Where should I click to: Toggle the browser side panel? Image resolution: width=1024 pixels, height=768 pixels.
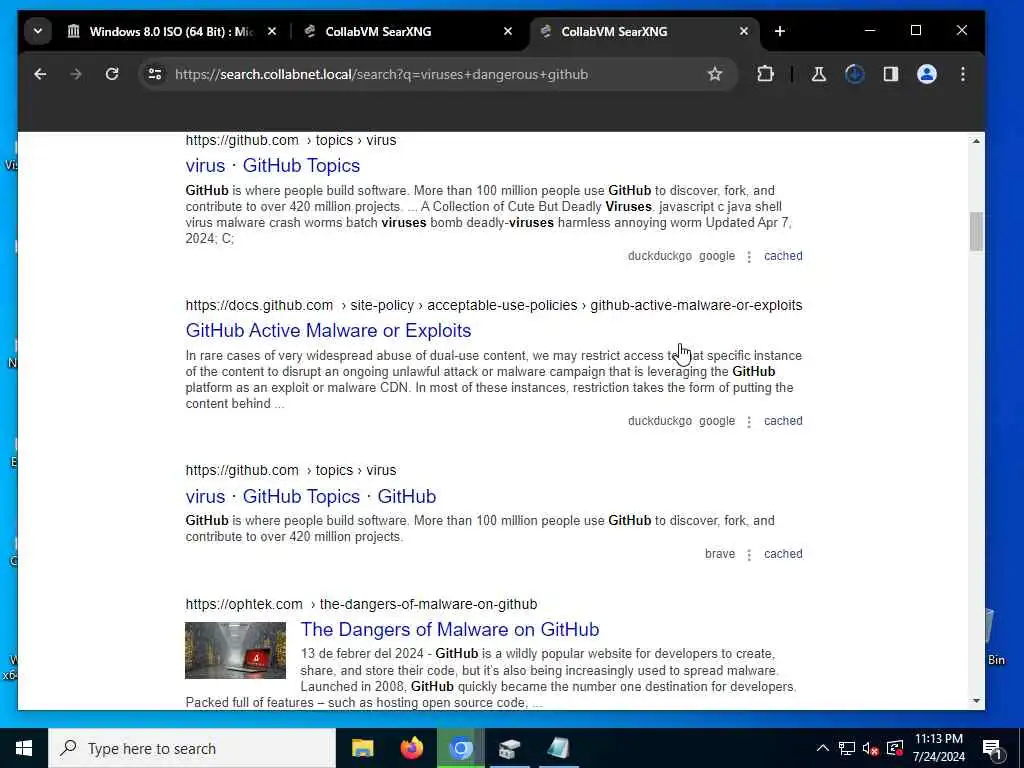(x=891, y=74)
